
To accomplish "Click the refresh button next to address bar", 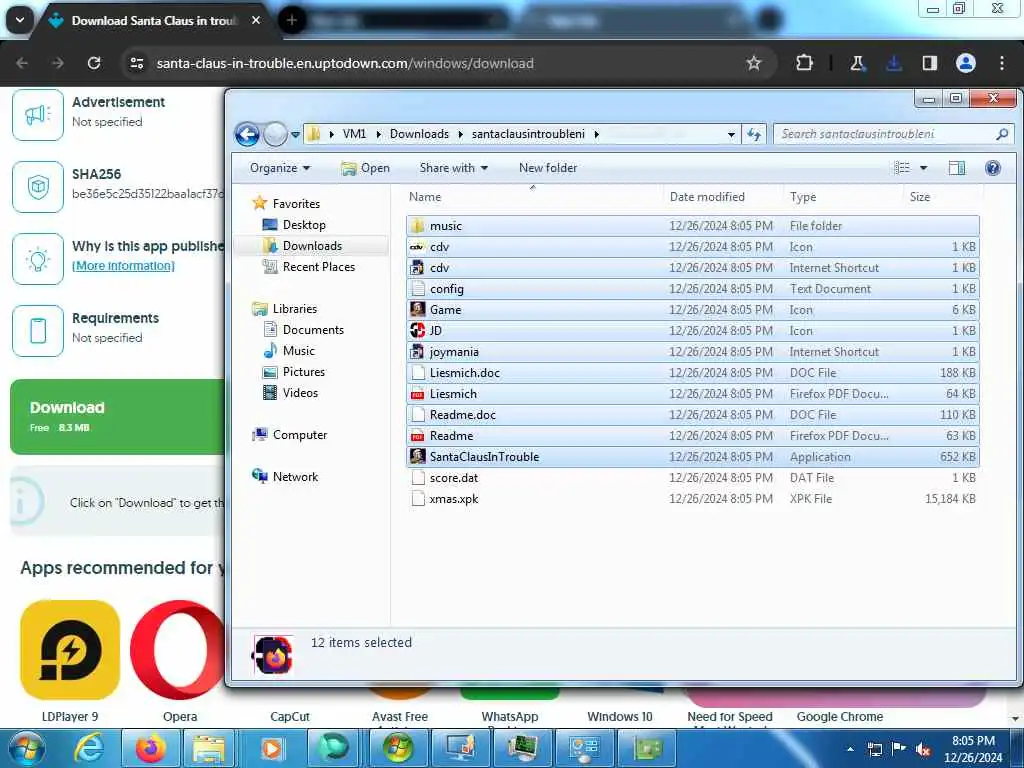I will pyautogui.click(x=754, y=134).
